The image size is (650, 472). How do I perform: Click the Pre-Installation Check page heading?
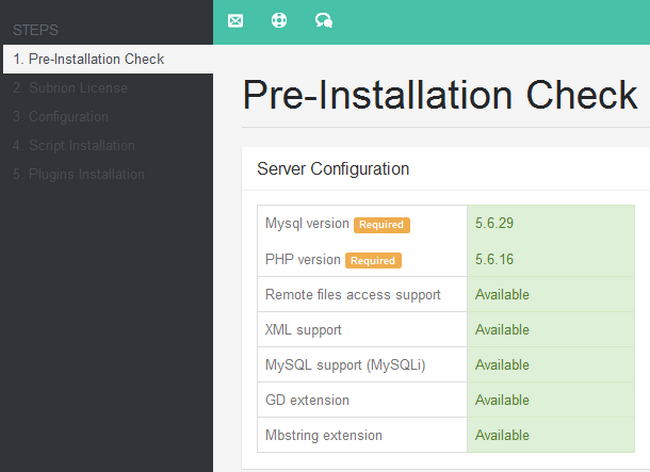(440, 95)
